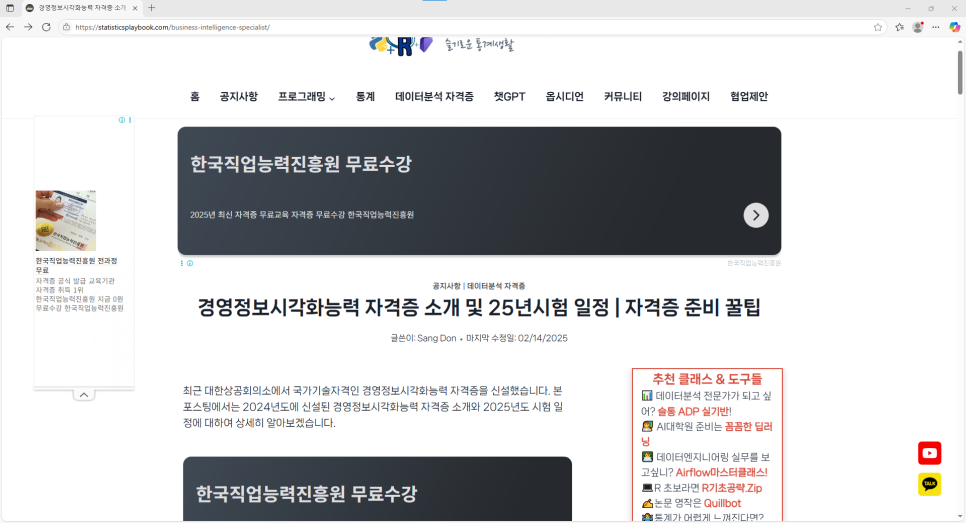Open the YouTube floating button
Image resolution: width=966 pixels, height=523 pixels.
pos(930,453)
